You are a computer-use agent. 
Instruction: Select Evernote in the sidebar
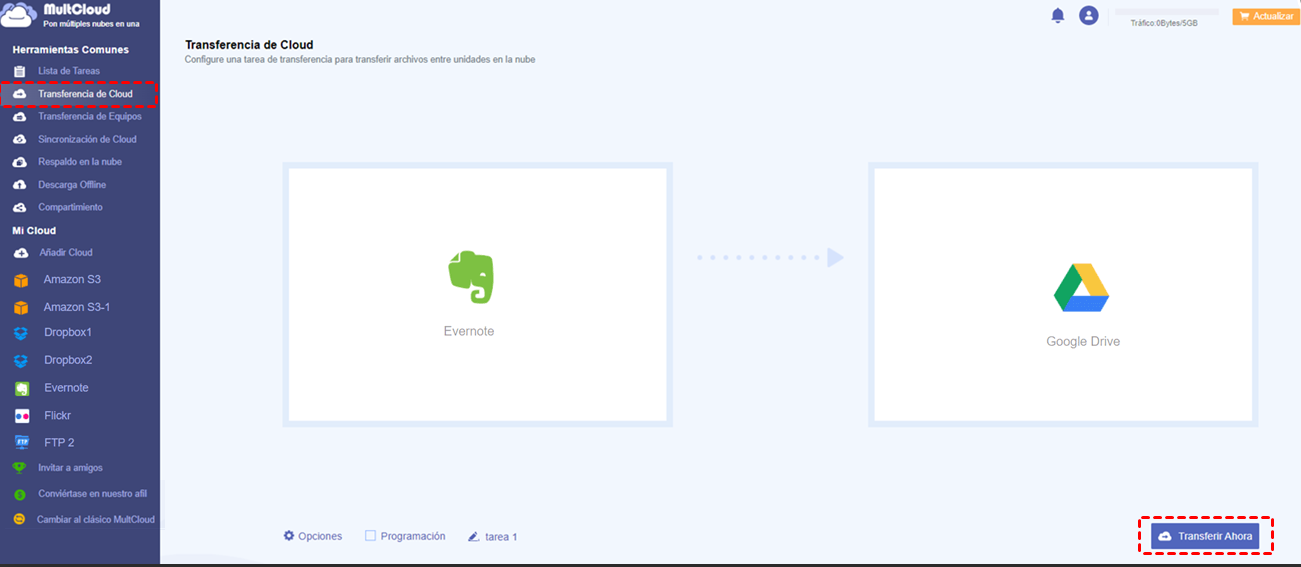point(66,388)
